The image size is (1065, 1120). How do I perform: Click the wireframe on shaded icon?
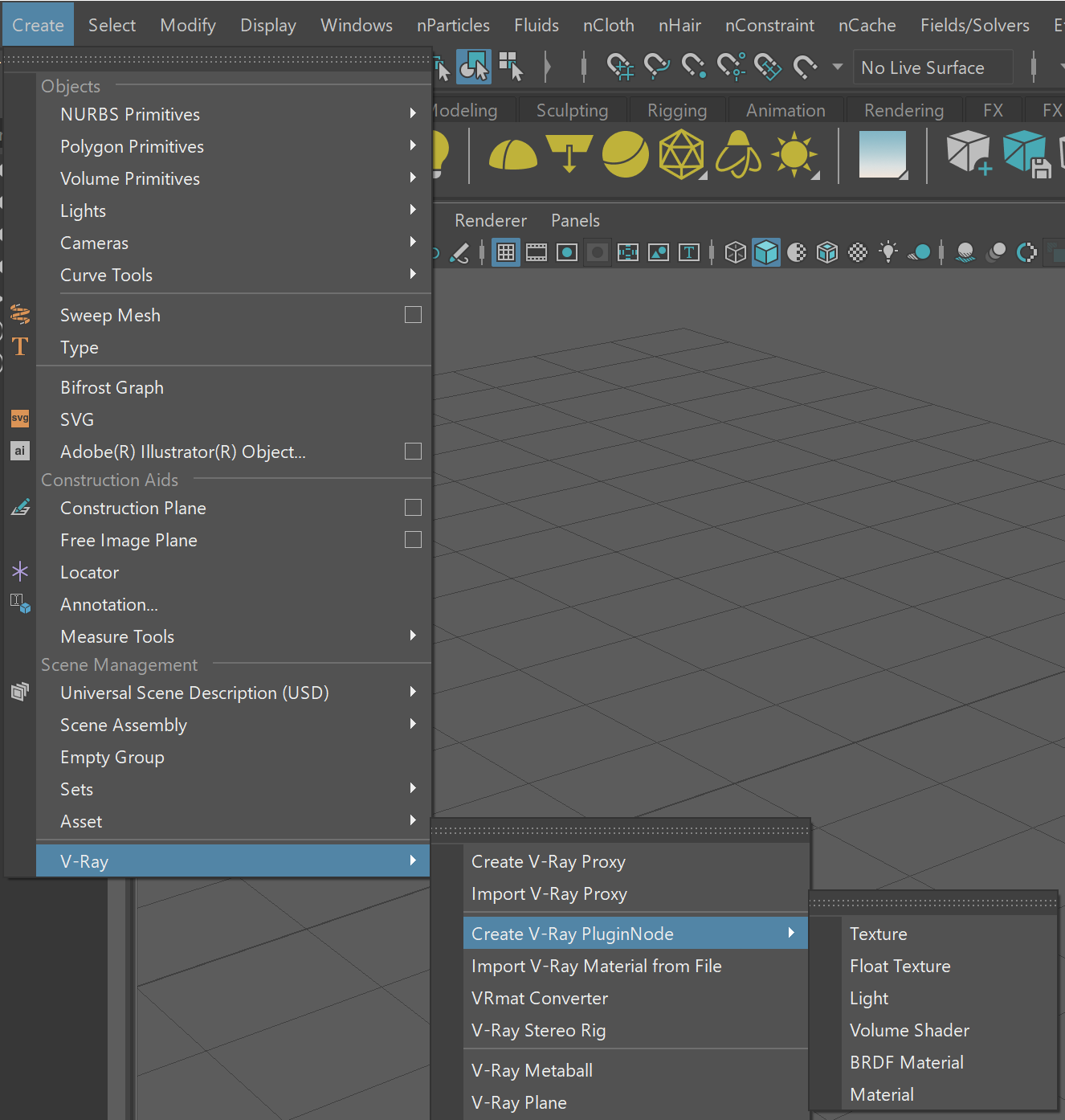pos(827,253)
